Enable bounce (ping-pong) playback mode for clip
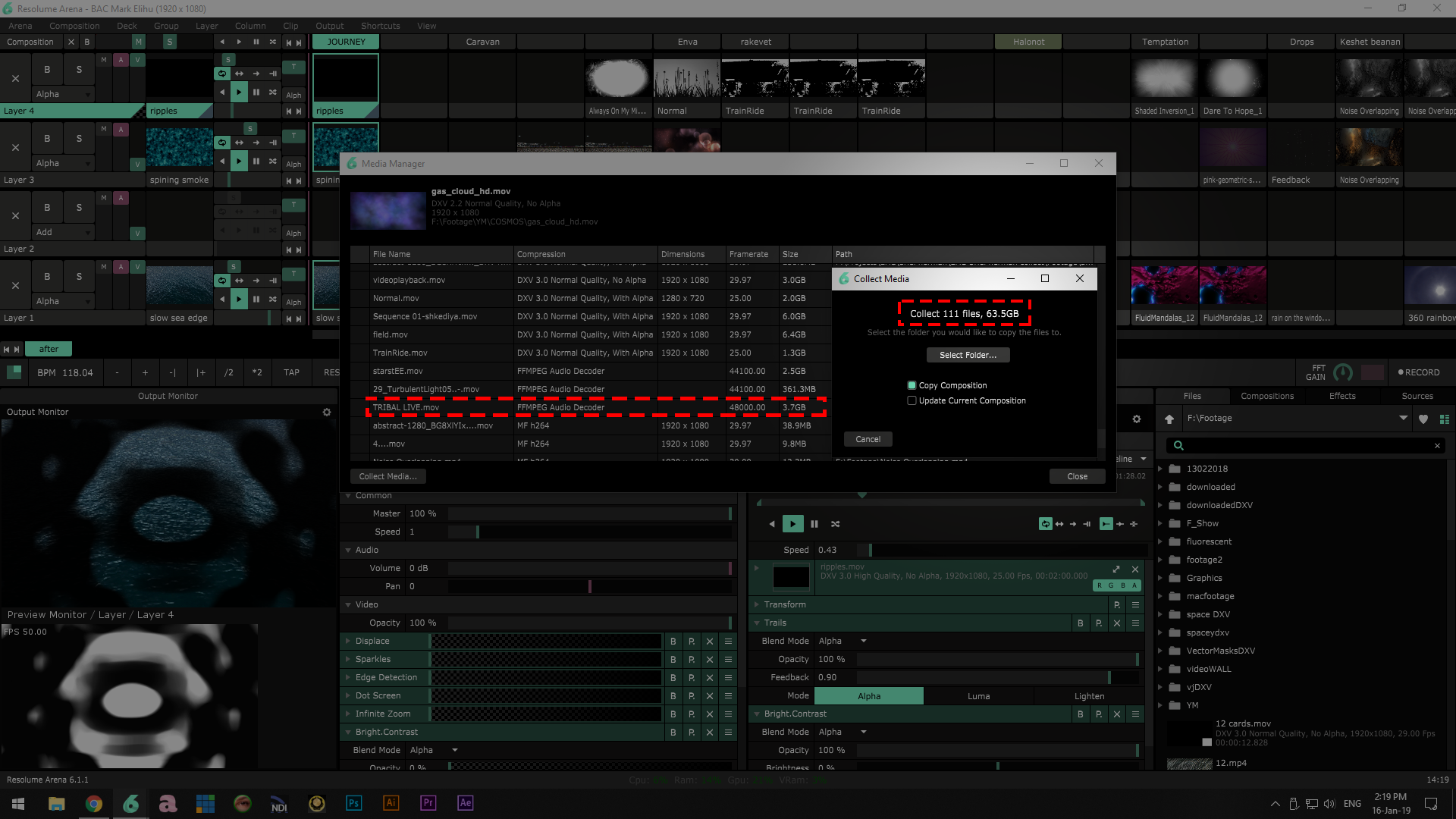This screenshot has width=1456, height=819. coord(1059,524)
